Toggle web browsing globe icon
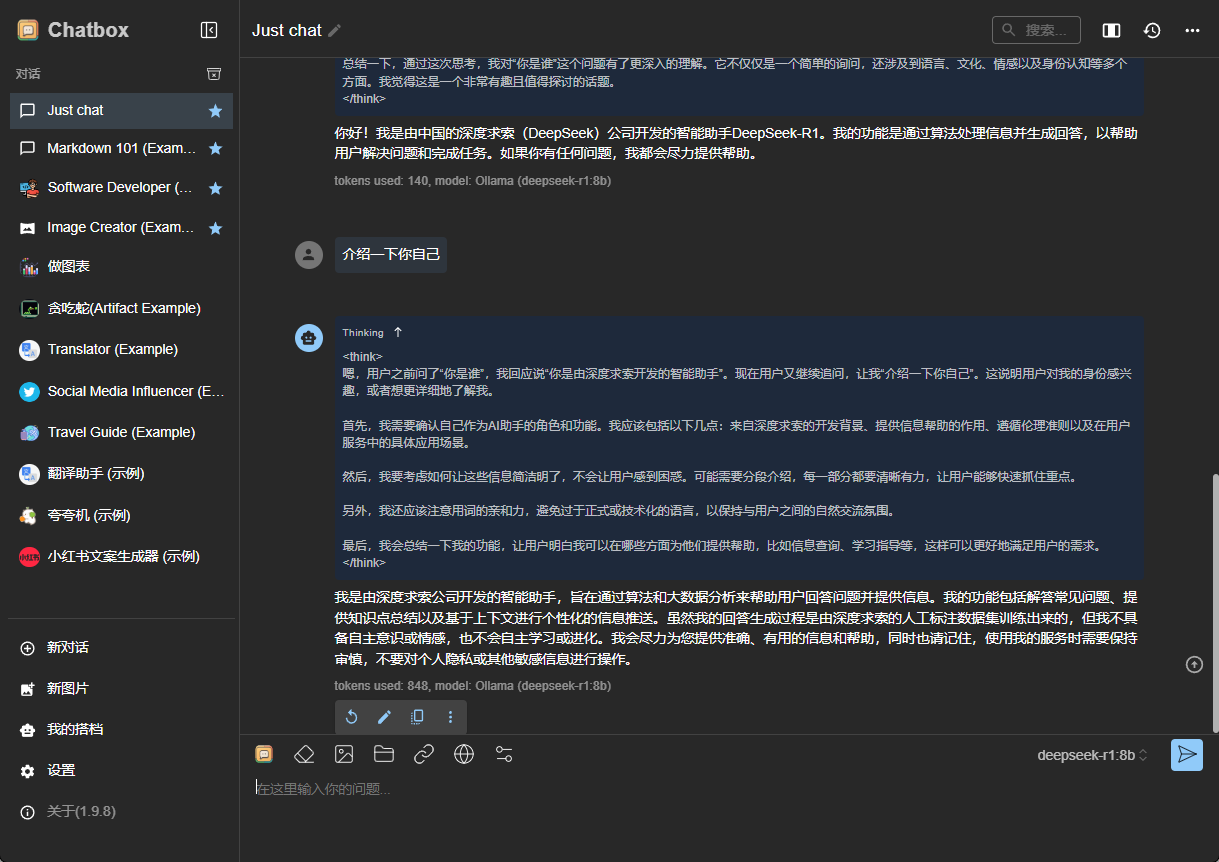Screen dimensions: 1219x862 point(464,754)
